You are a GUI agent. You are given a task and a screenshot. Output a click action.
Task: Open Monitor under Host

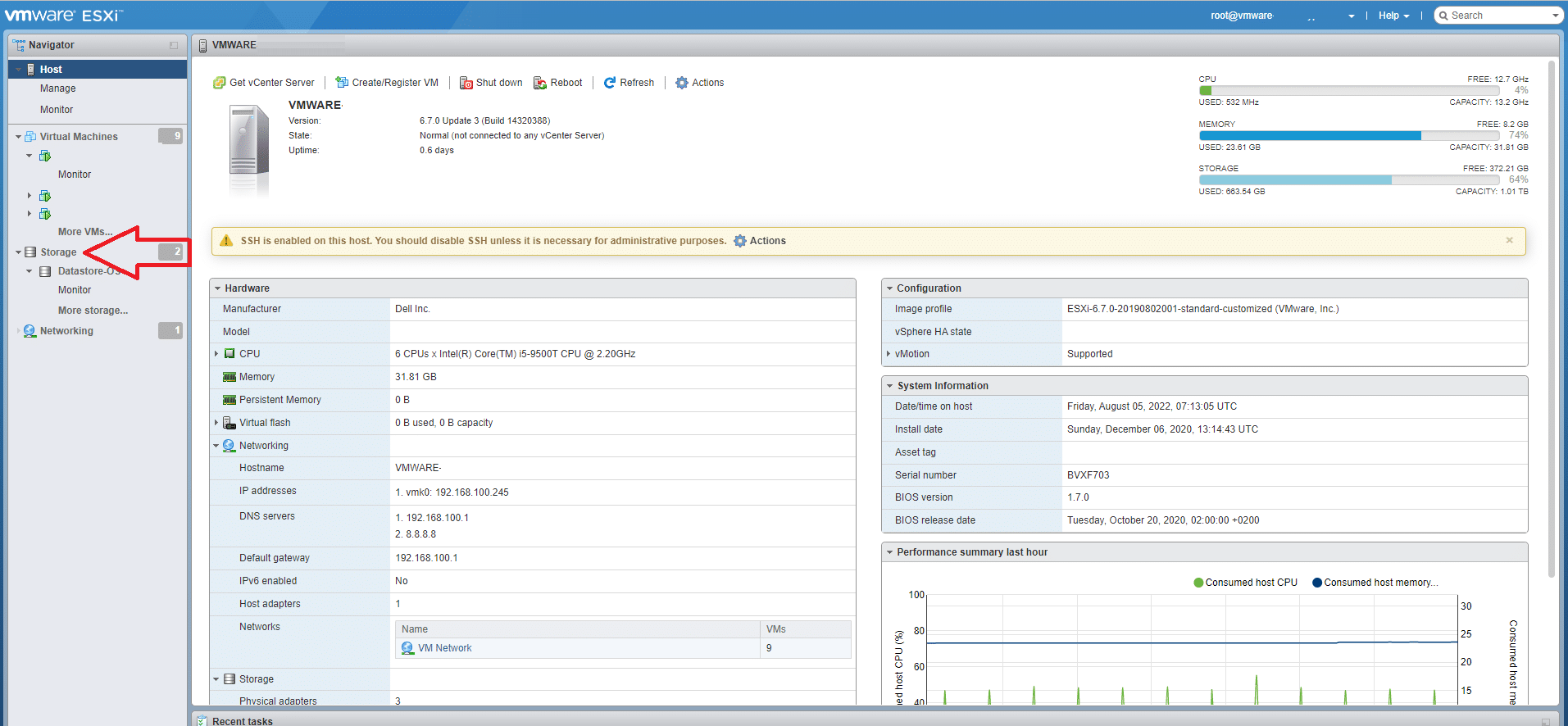(57, 110)
